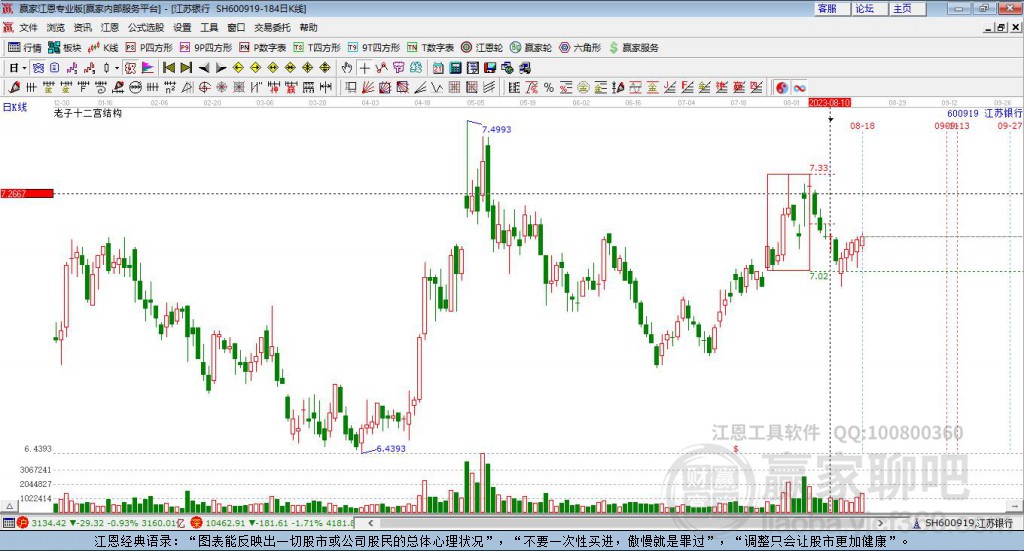The image size is (1024, 551).
Task: Open the 设置 menu
Action: click(182, 27)
